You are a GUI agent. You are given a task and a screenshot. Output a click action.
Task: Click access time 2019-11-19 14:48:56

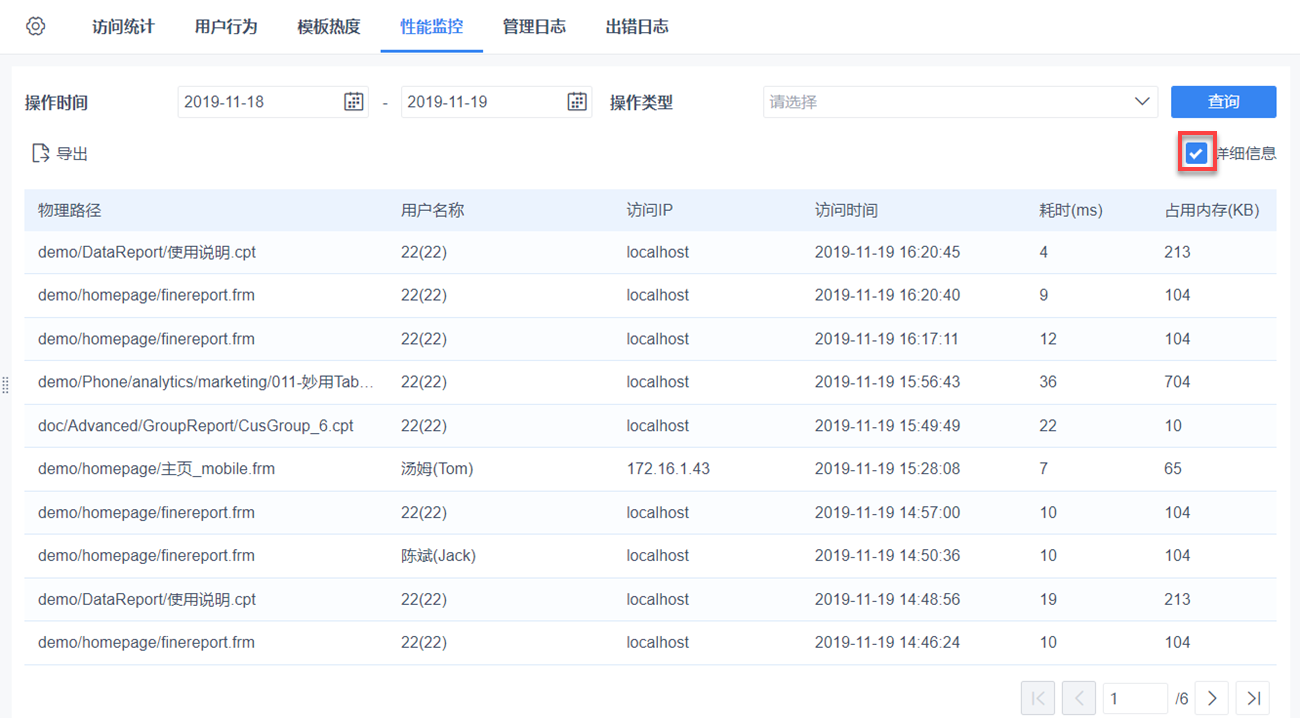887,599
